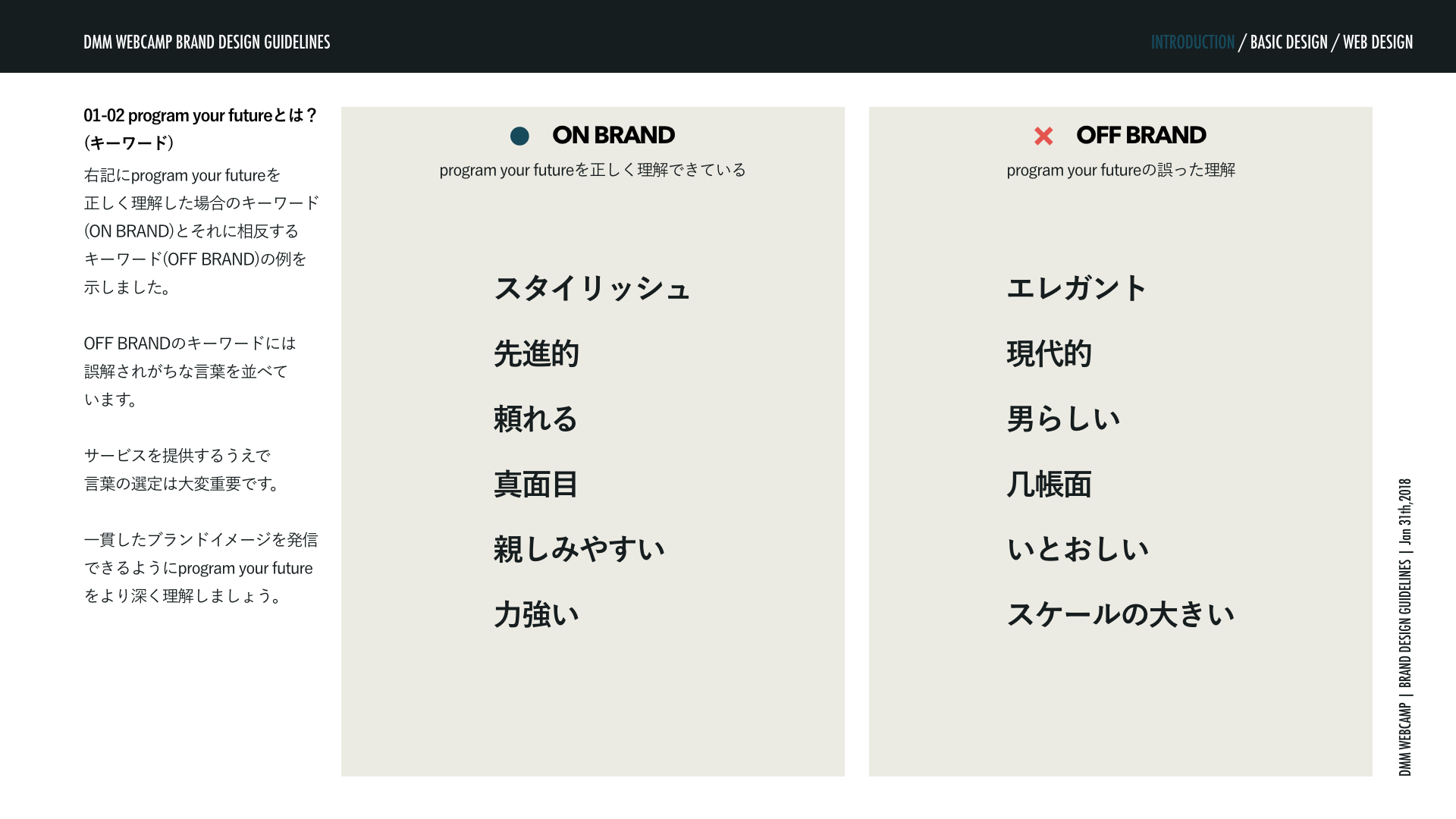Click the keyword 頼れる
The image size is (1456, 819).
[x=535, y=419]
